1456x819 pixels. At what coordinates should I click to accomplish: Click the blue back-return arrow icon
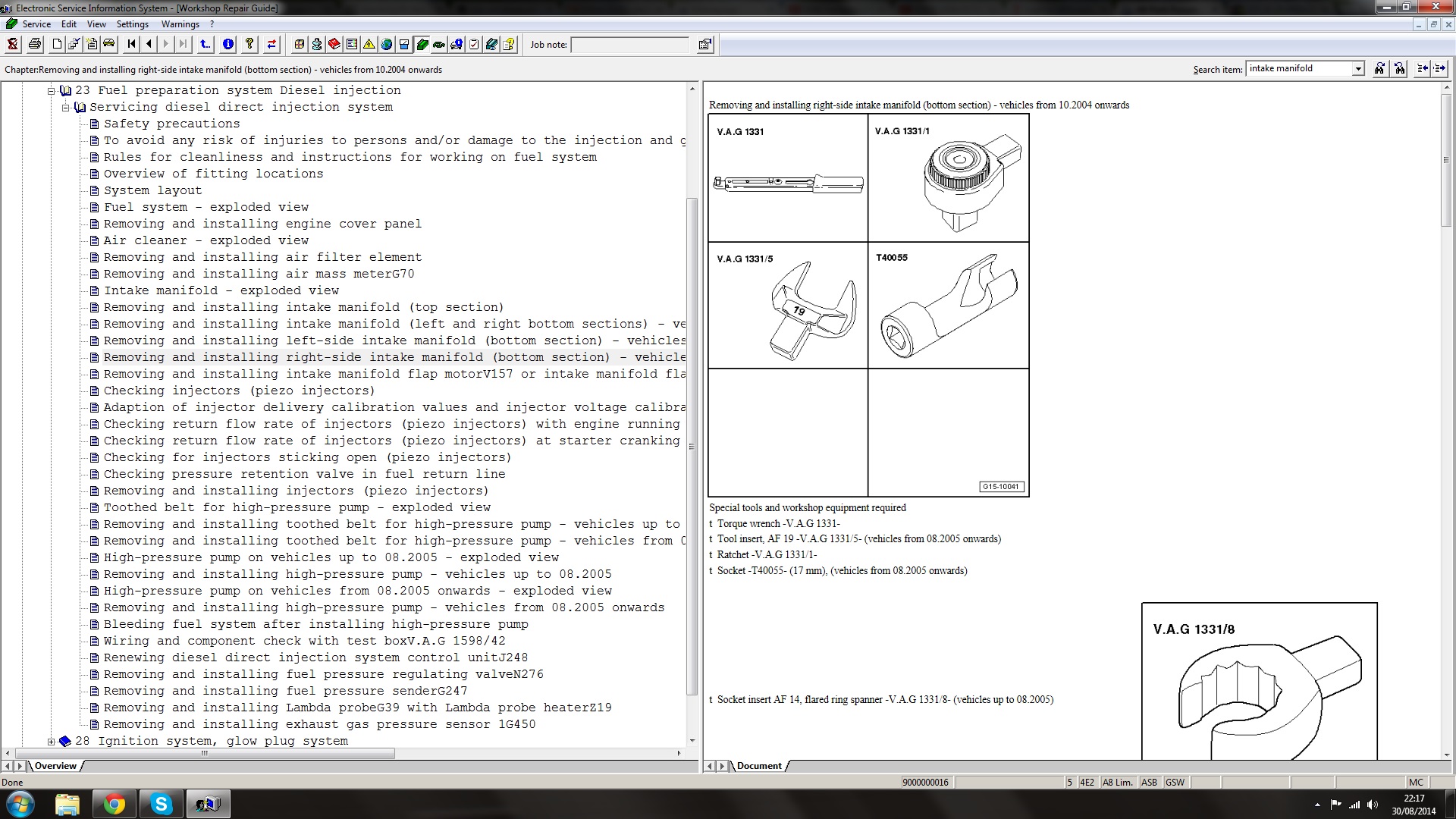click(206, 44)
